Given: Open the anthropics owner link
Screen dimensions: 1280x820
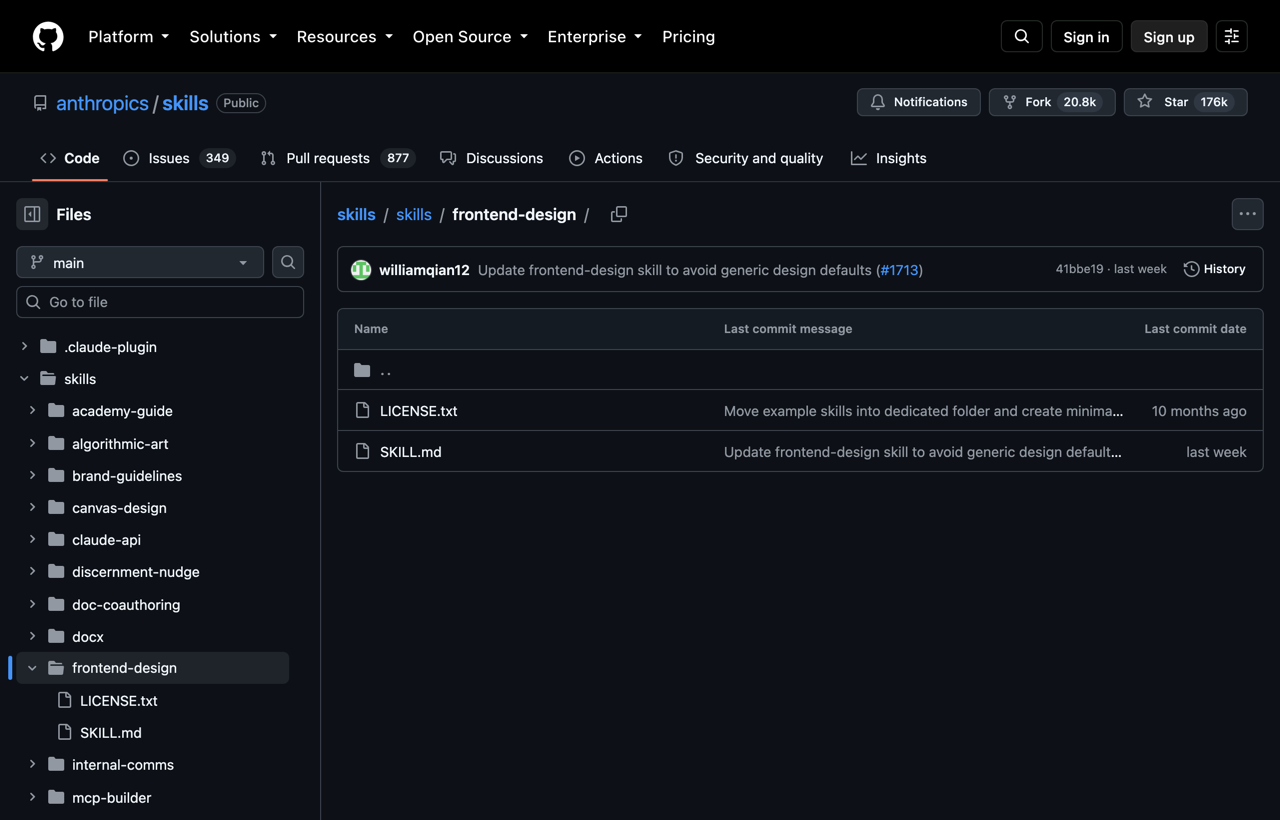Looking at the screenshot, I should pos(102,103).
